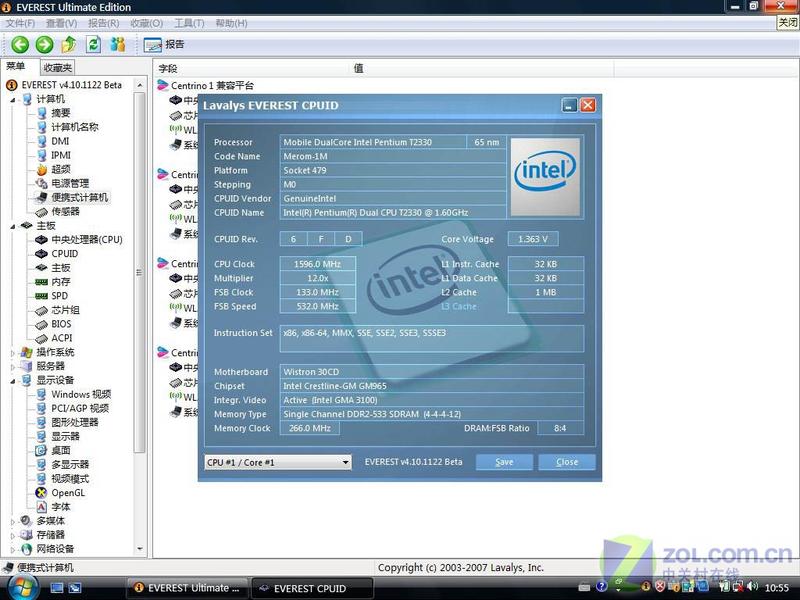Open the 文件(F) menu
Image resolution: width=800 pixels, height=600 pixels.
20,23
